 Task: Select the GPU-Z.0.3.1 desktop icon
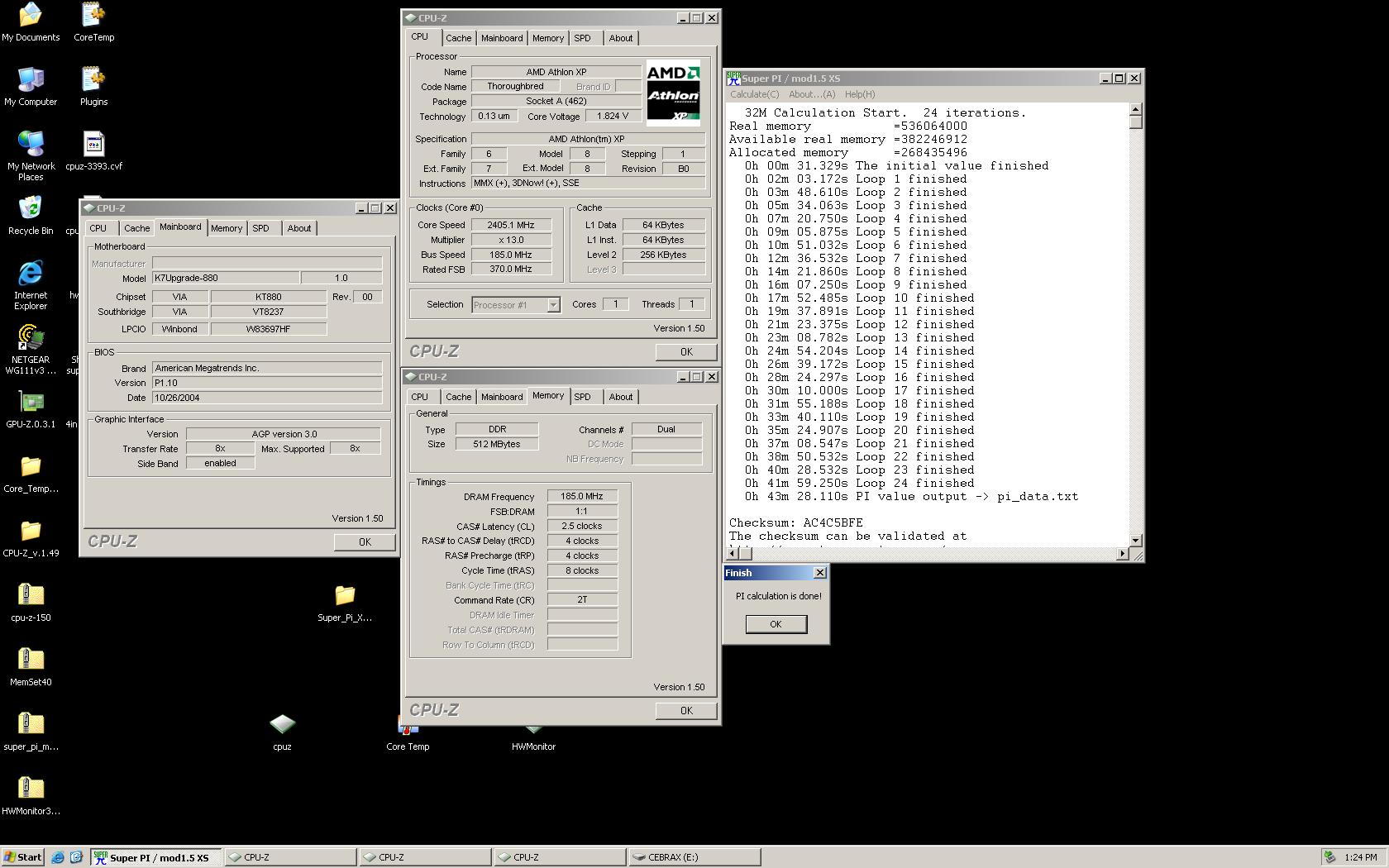pos(31,409)
